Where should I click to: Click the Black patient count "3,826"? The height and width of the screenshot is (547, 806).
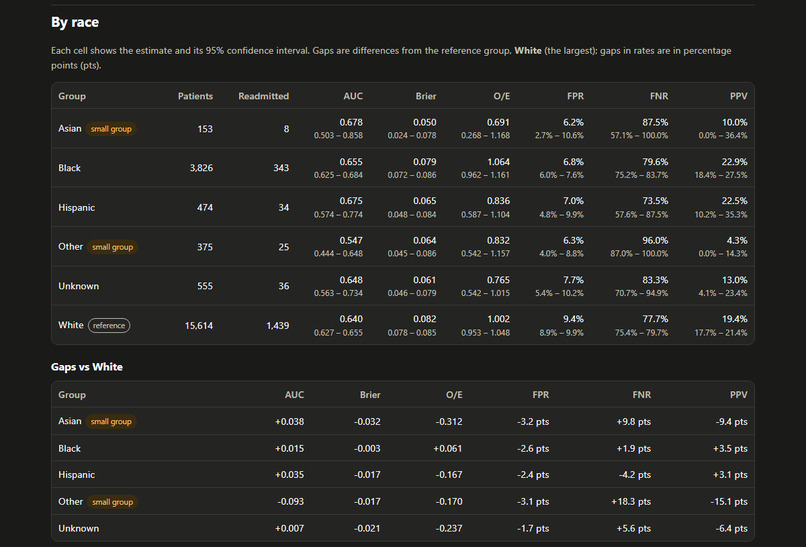click(x=201, y=168)
